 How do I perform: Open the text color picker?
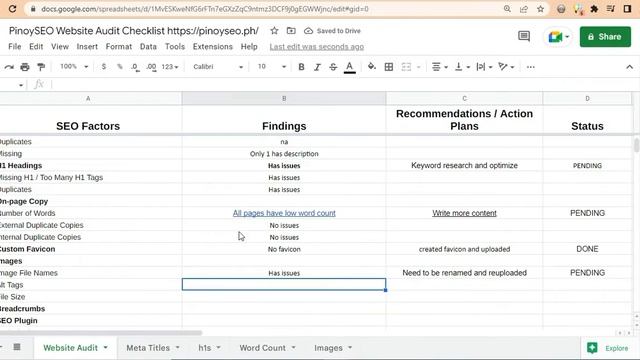click(349, 67)
